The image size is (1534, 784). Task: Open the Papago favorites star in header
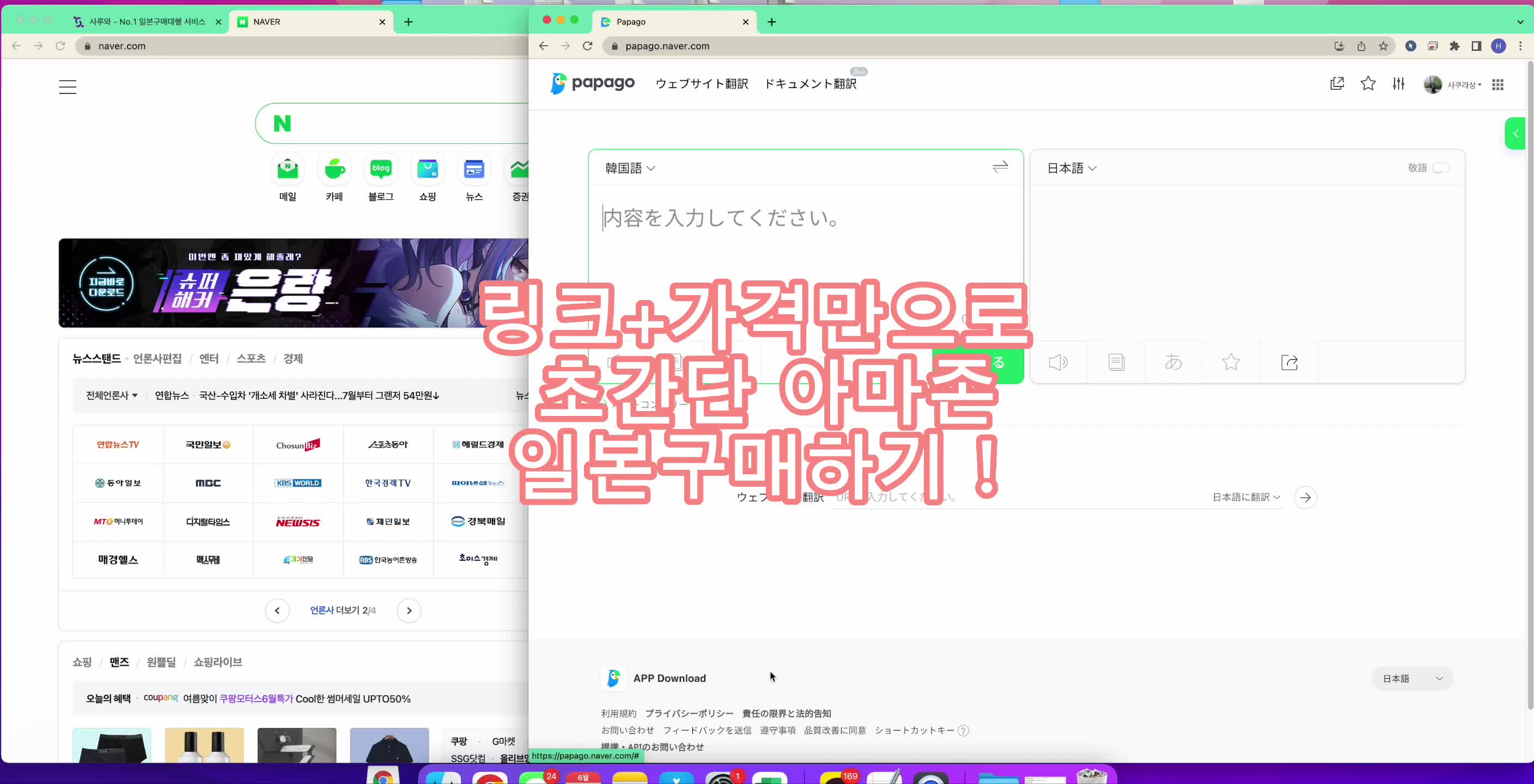click(1368, 84)
